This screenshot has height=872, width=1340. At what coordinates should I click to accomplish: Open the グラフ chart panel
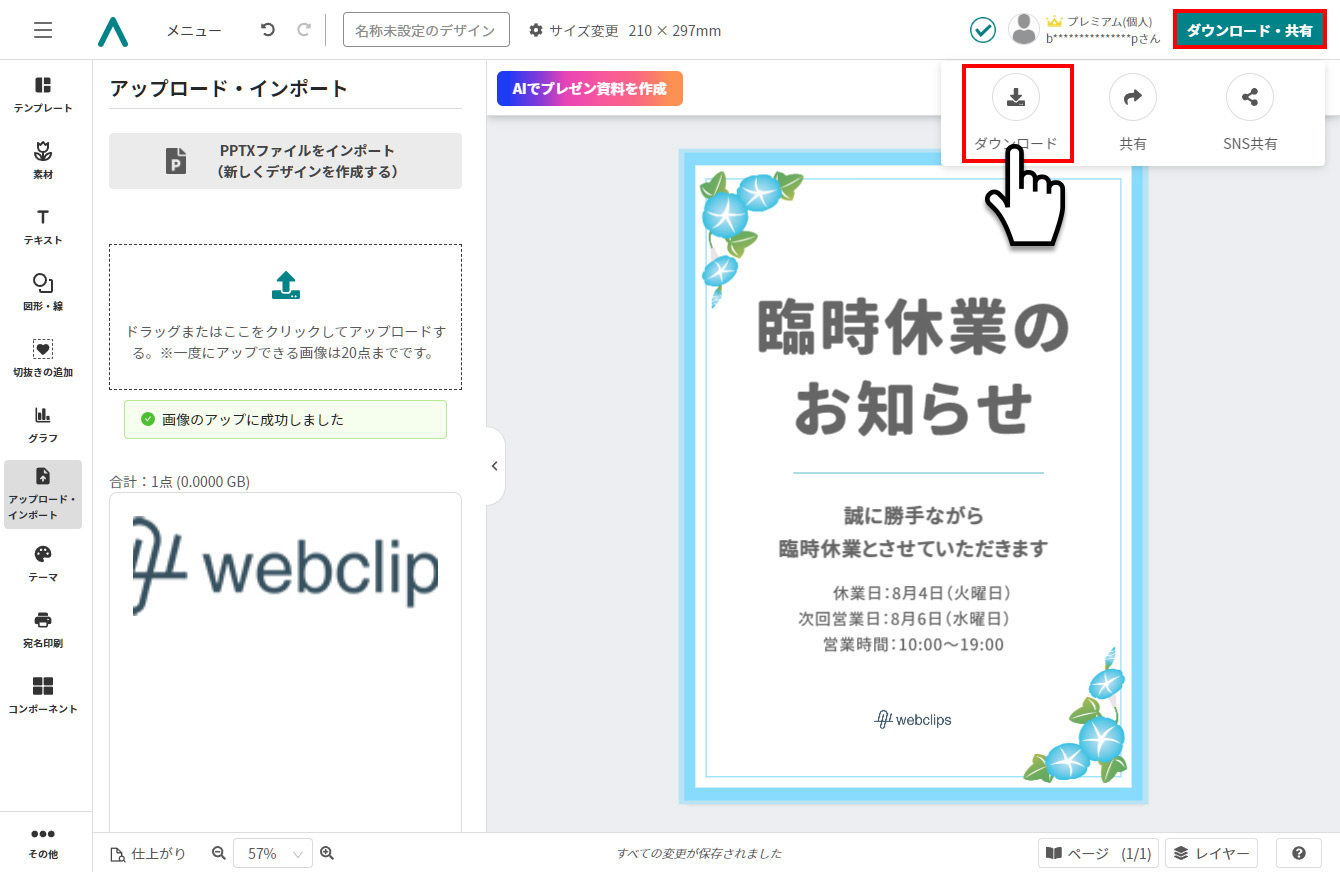click(43, 425)
